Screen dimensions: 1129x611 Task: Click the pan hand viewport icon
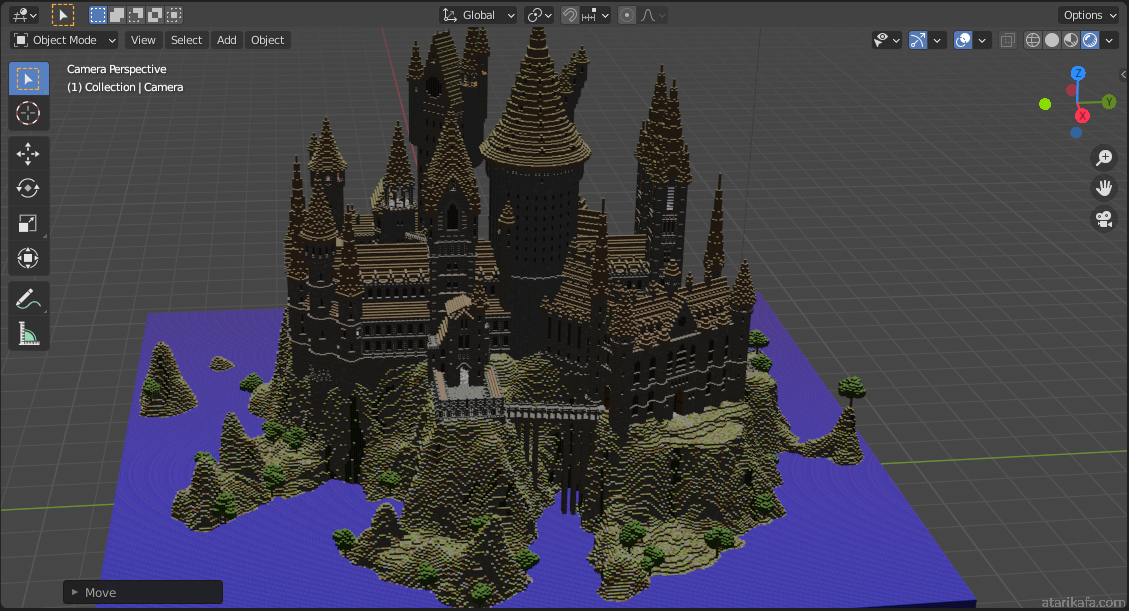tap(1104, 188)
